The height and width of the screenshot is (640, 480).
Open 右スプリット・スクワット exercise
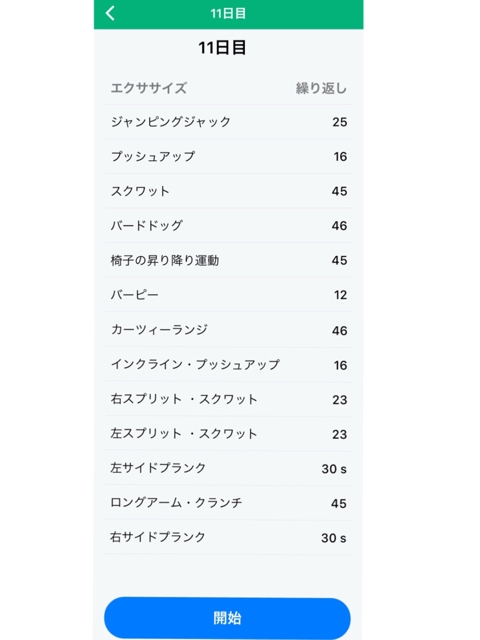coord(229,399)
